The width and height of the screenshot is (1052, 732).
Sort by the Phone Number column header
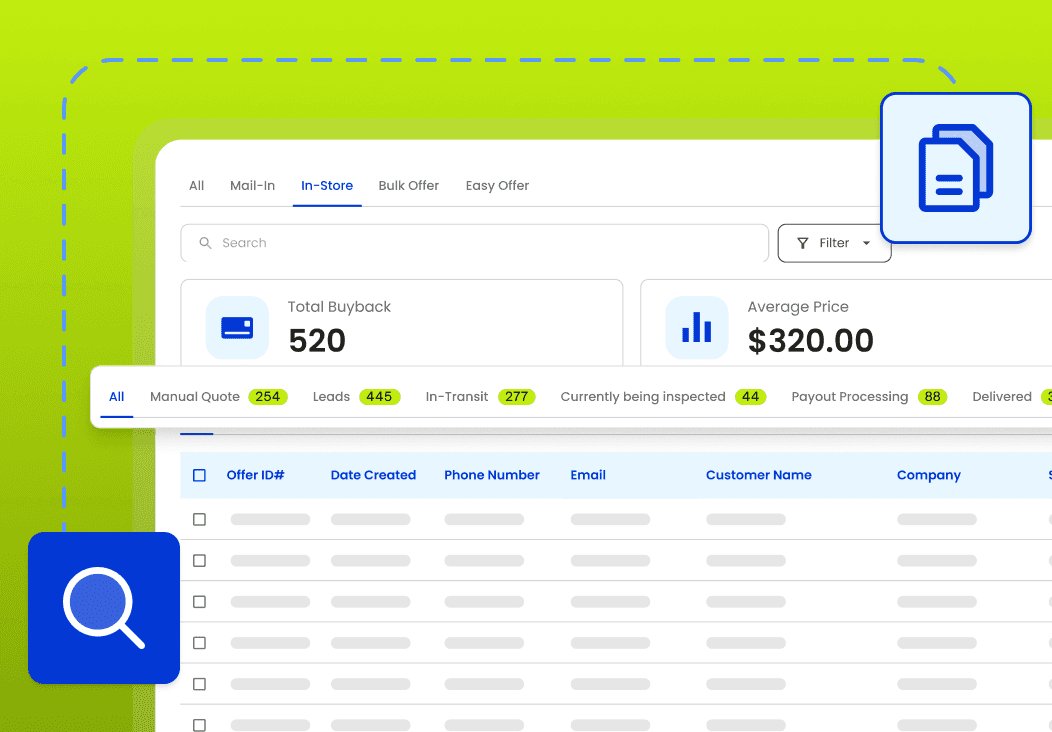click(492, 475)
